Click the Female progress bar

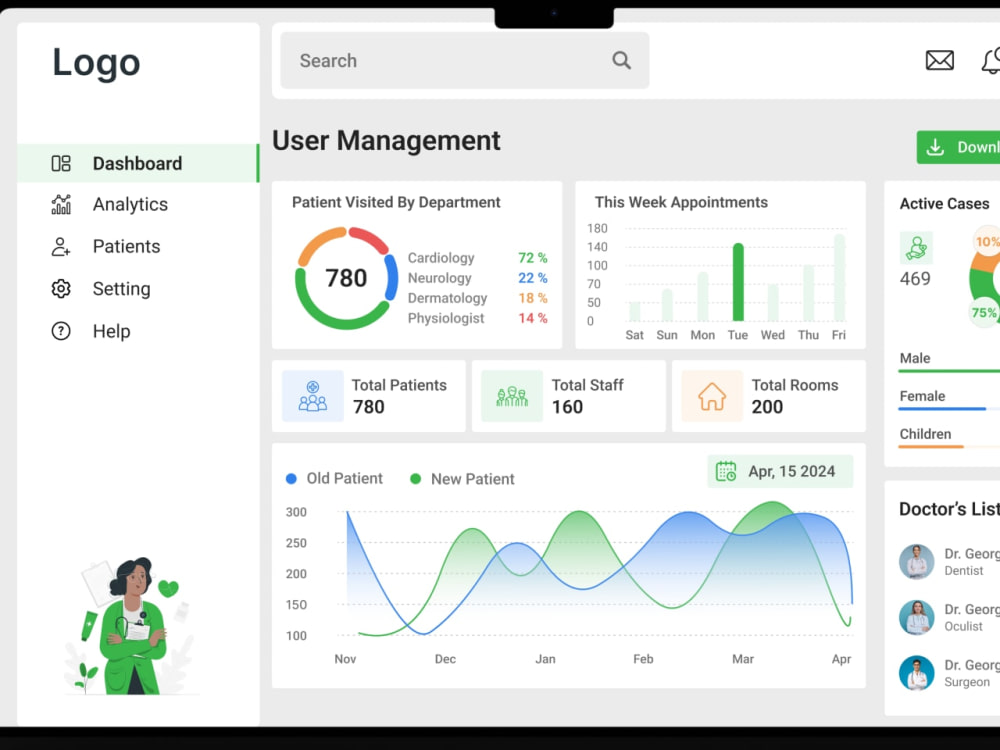tap(949, 408)
